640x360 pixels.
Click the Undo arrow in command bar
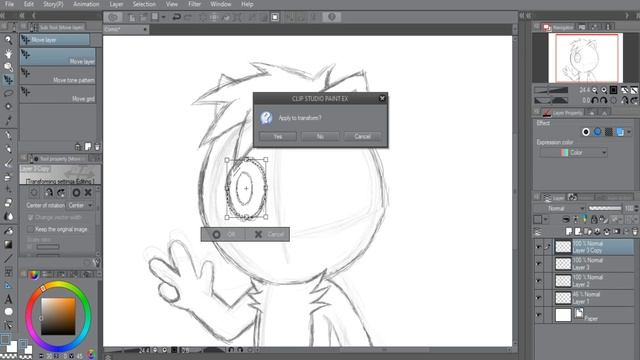coord(176,17)
